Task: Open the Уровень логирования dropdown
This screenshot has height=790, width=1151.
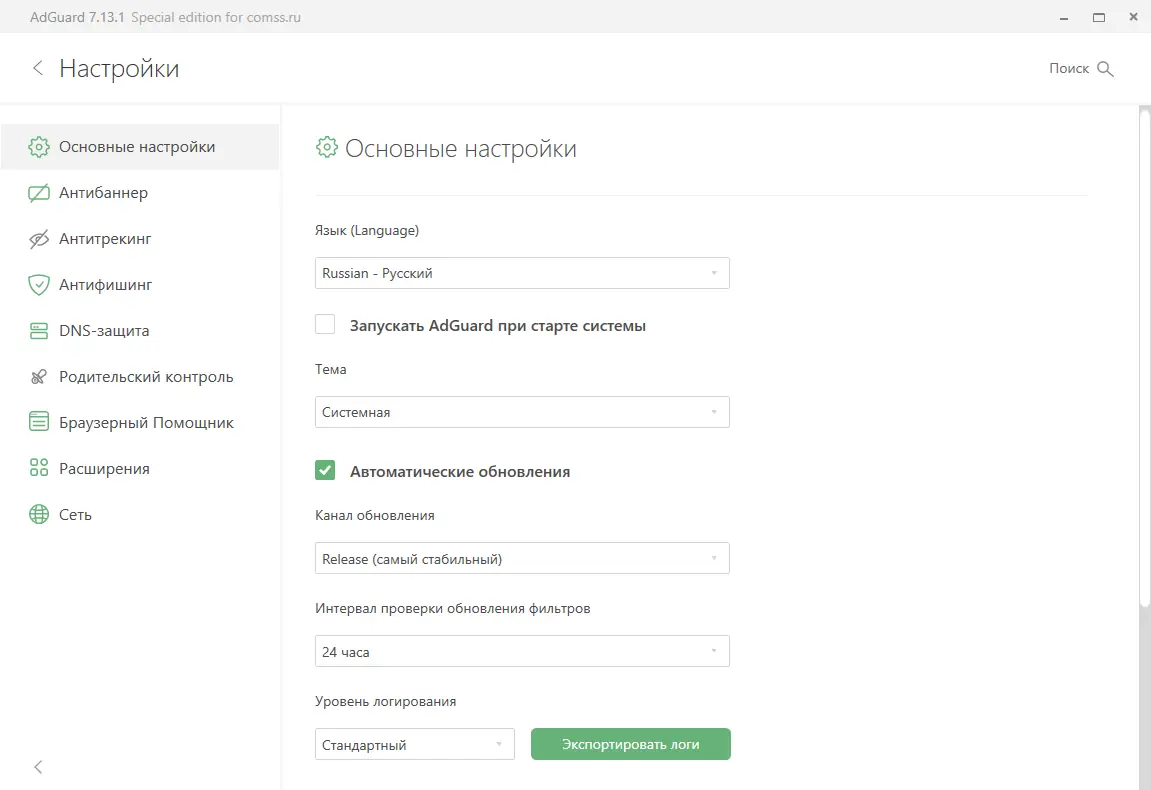Action: (x=414, y=744)
